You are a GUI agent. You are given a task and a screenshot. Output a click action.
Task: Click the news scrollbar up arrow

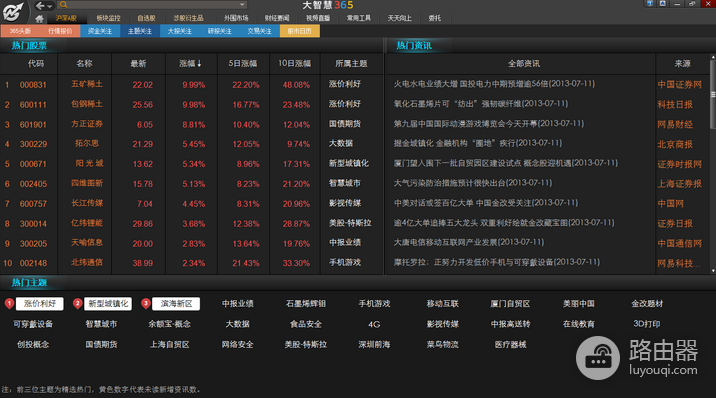713,58
